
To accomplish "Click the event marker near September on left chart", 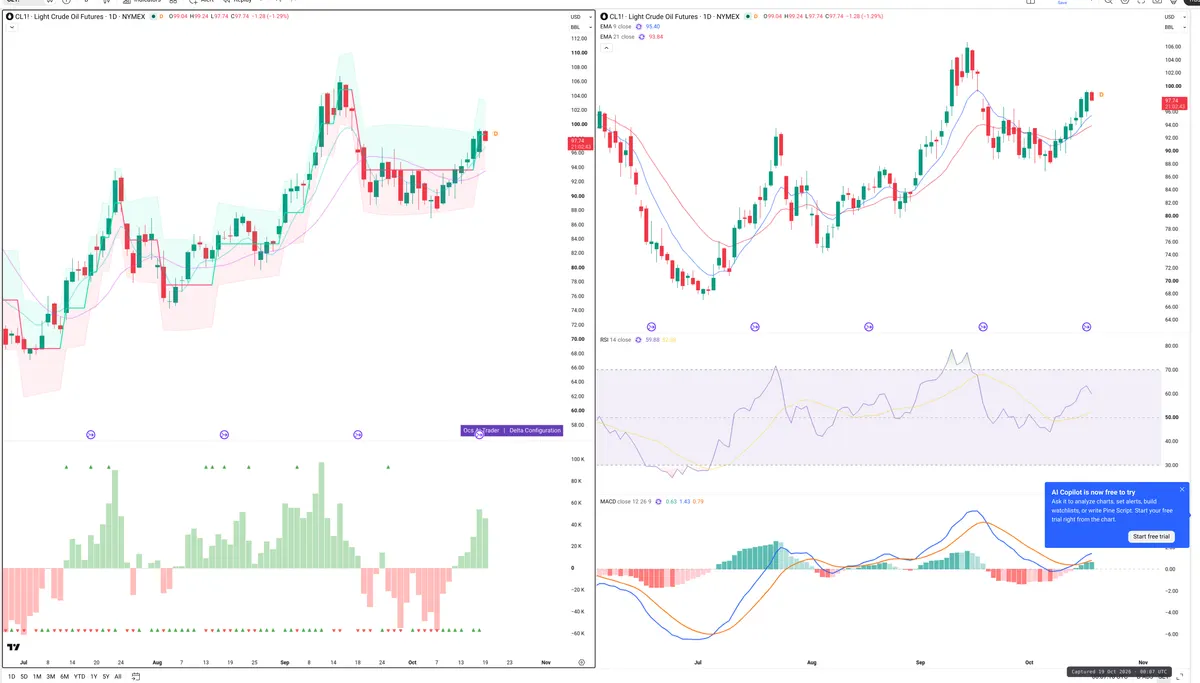I will (358, 434).
